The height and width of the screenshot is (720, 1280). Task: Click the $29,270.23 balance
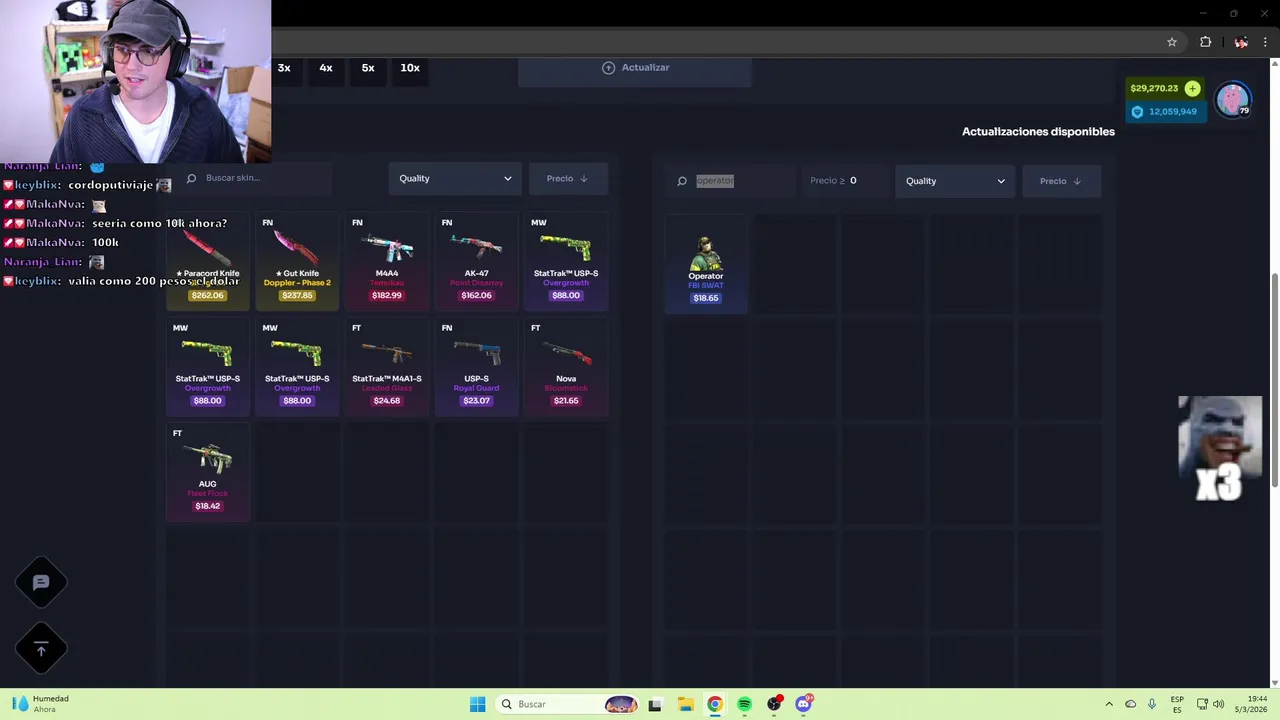1154,89
